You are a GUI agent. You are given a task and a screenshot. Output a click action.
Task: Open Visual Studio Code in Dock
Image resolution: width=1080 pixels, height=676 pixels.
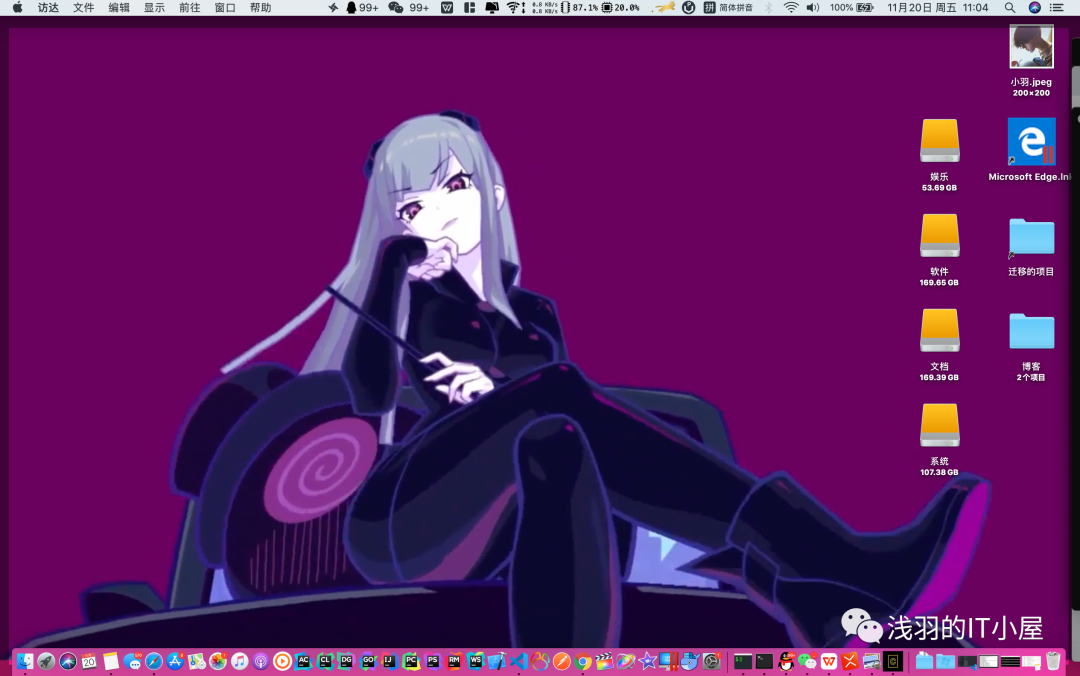click(x=518, y=662)
